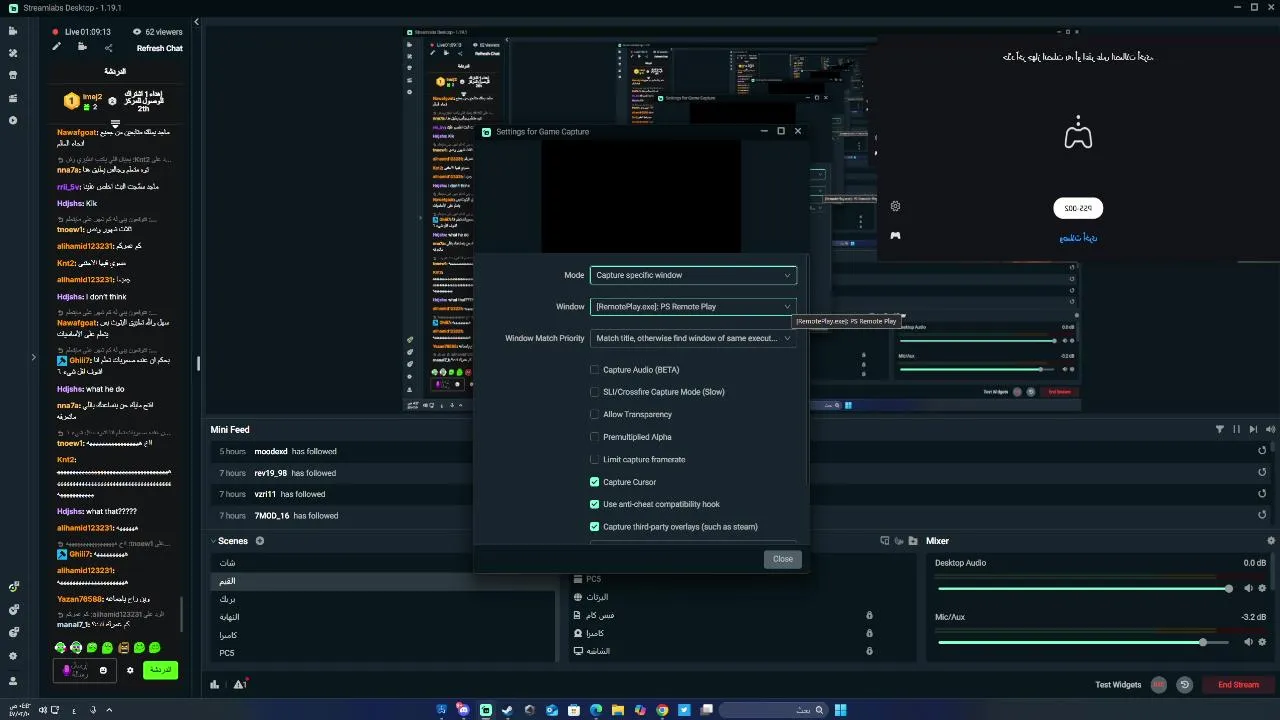Mute Mini Feed alert sounds
This screenshot has width=1280, height=720.
(1271, 429)
